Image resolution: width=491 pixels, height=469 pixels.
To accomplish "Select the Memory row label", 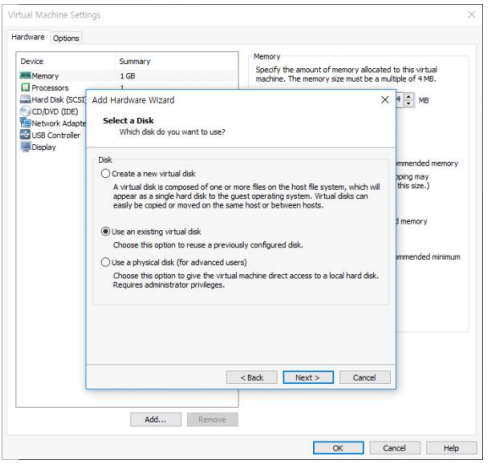I will tap(45, 76).
